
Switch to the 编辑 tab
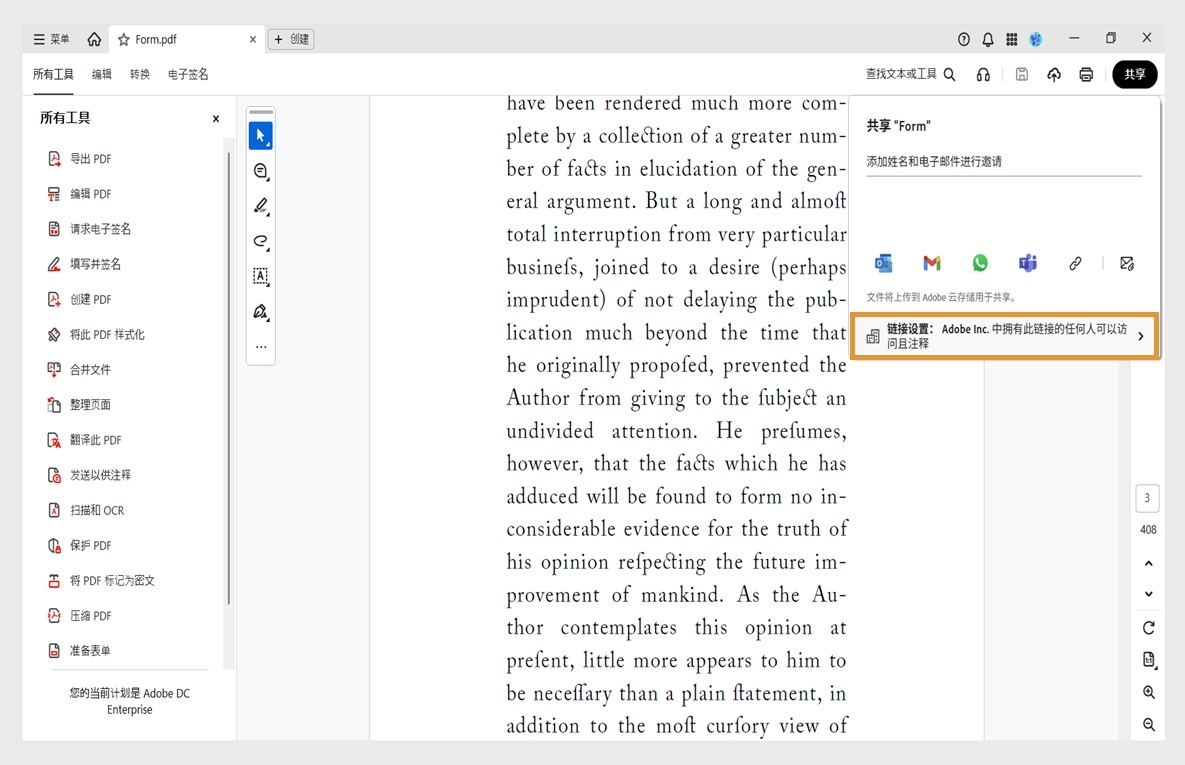(x=101, y=73)
